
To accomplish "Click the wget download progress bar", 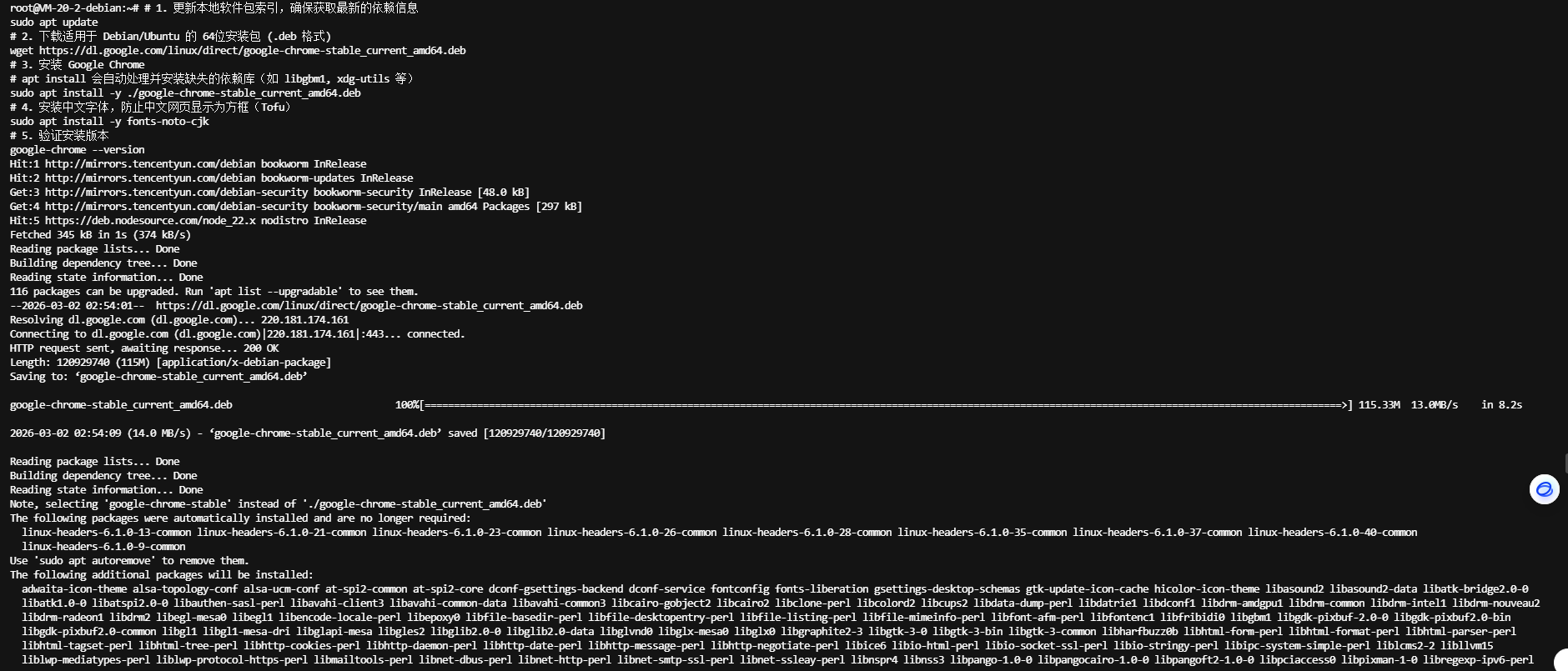I will coord(884,405).
